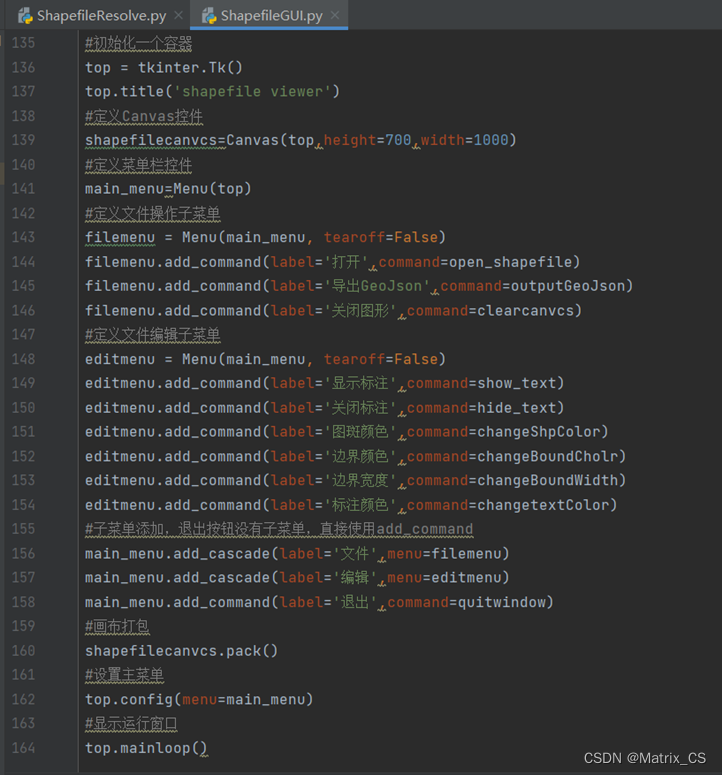Click the comment '#初始化一个容器'
This screenshot has width=722, height=775.
[138, 43]
